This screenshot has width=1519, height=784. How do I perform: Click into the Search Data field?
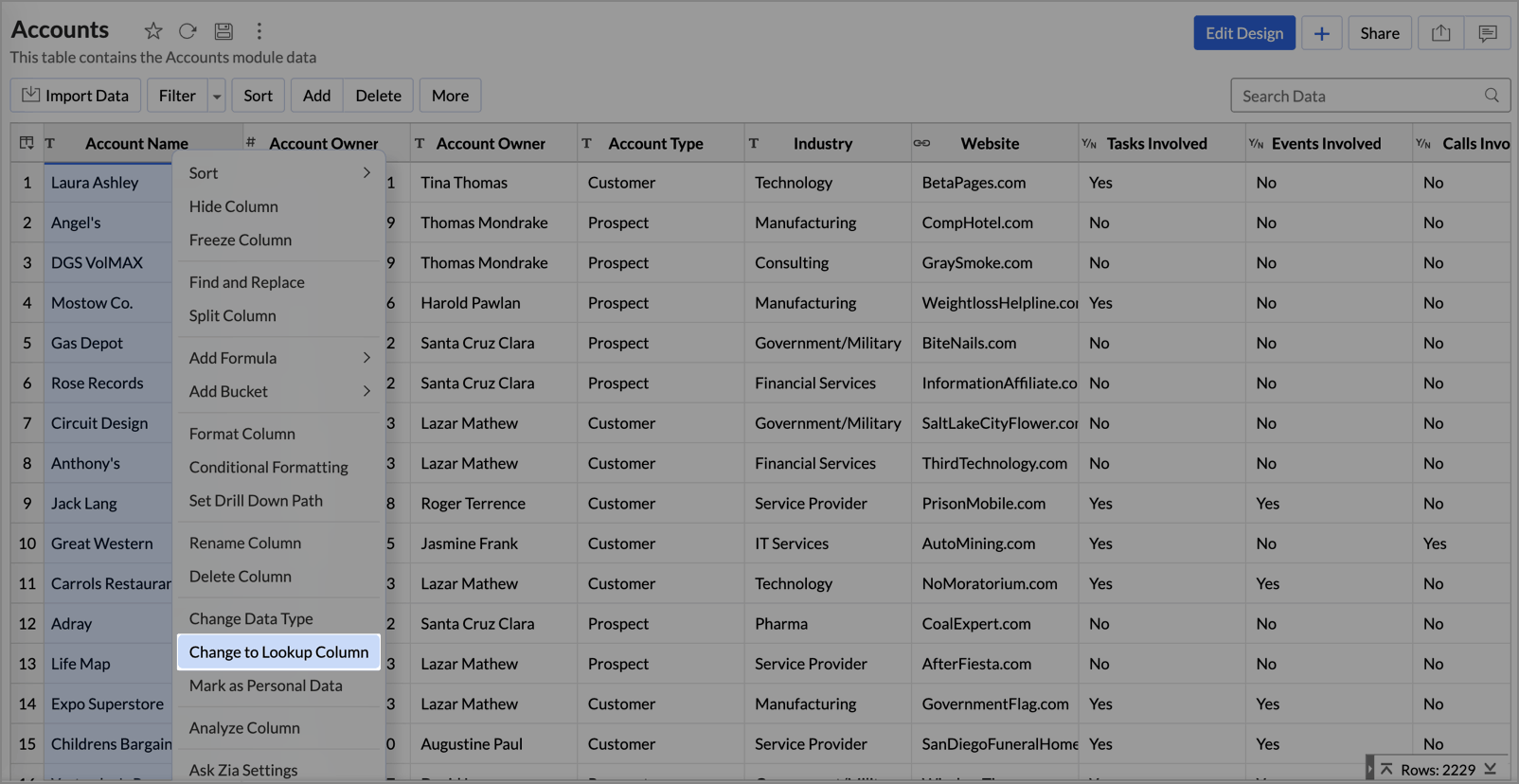pyautogui.click(x=1359, y=96)
